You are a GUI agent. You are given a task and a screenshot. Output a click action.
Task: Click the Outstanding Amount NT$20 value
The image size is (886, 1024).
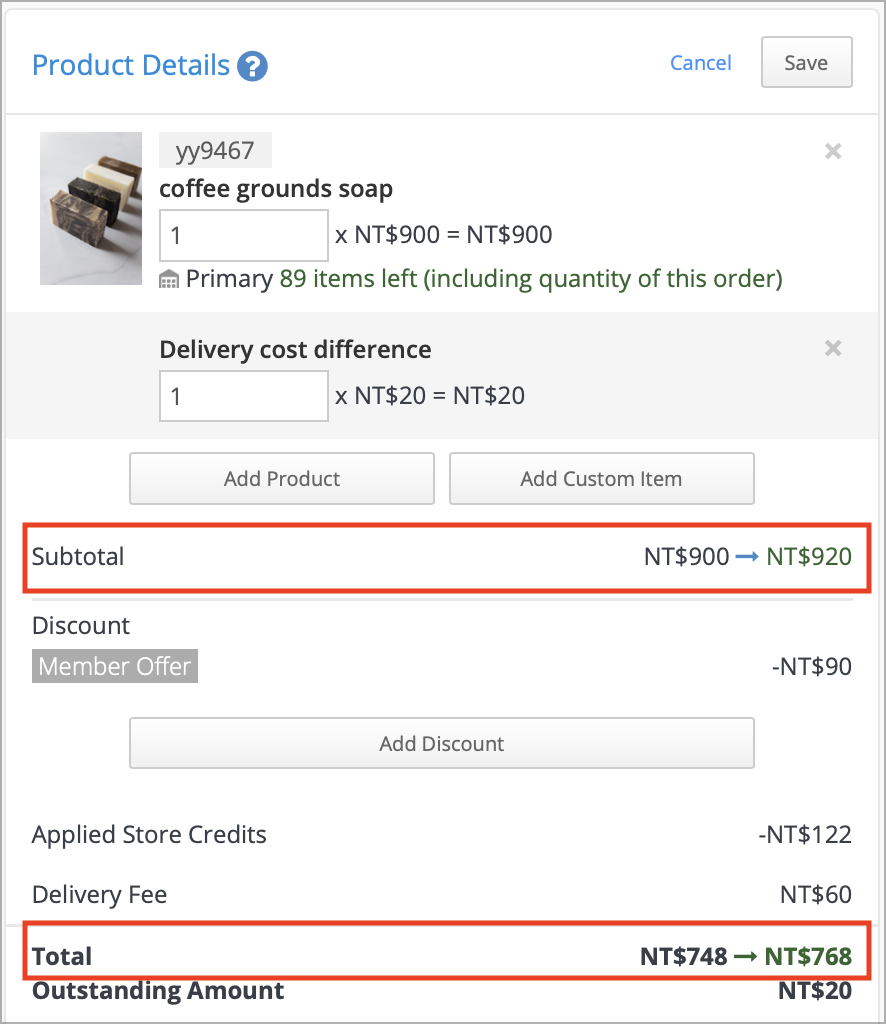coord(815,991)
